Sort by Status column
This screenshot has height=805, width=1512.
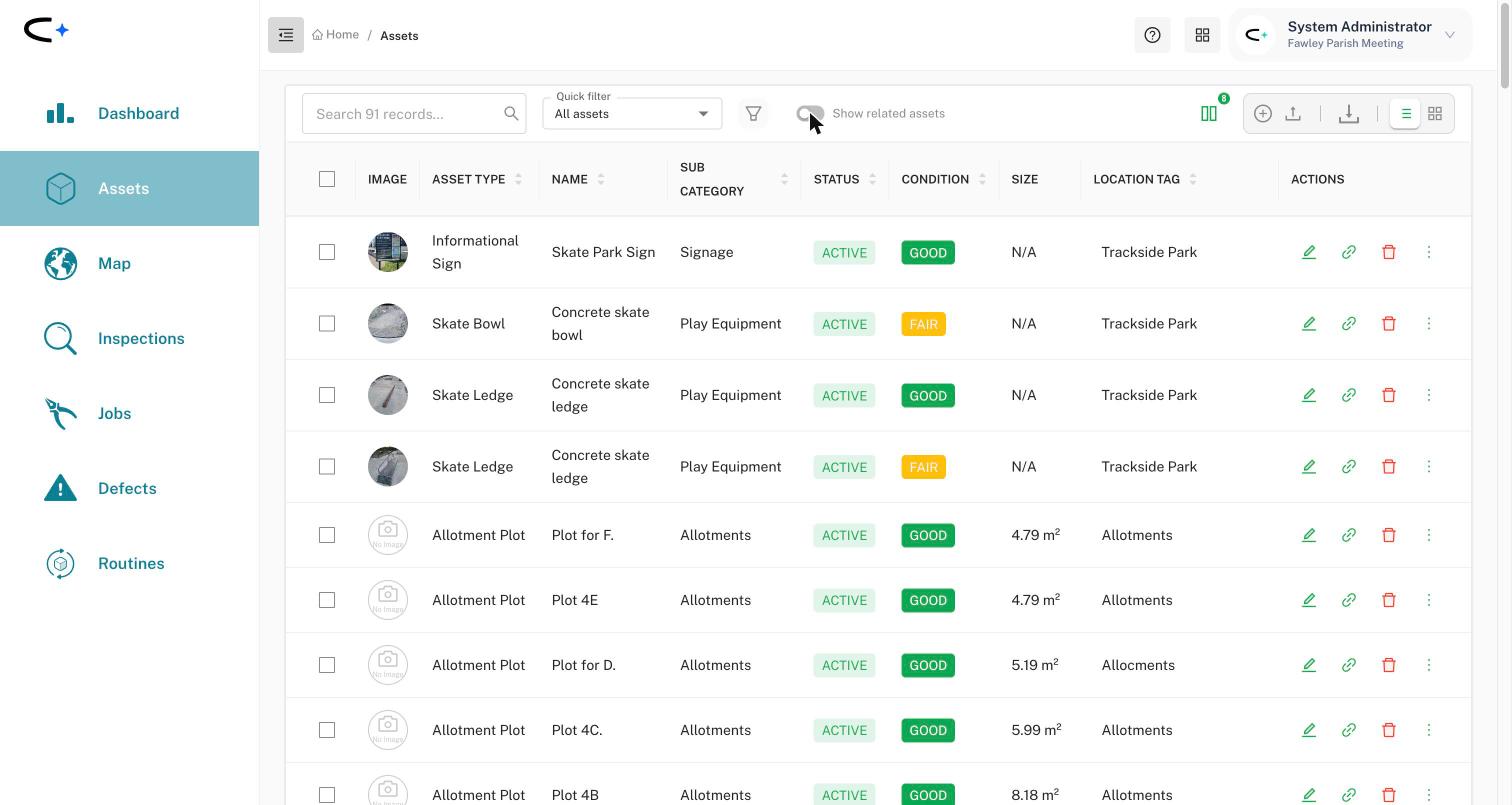click(872, 179)
